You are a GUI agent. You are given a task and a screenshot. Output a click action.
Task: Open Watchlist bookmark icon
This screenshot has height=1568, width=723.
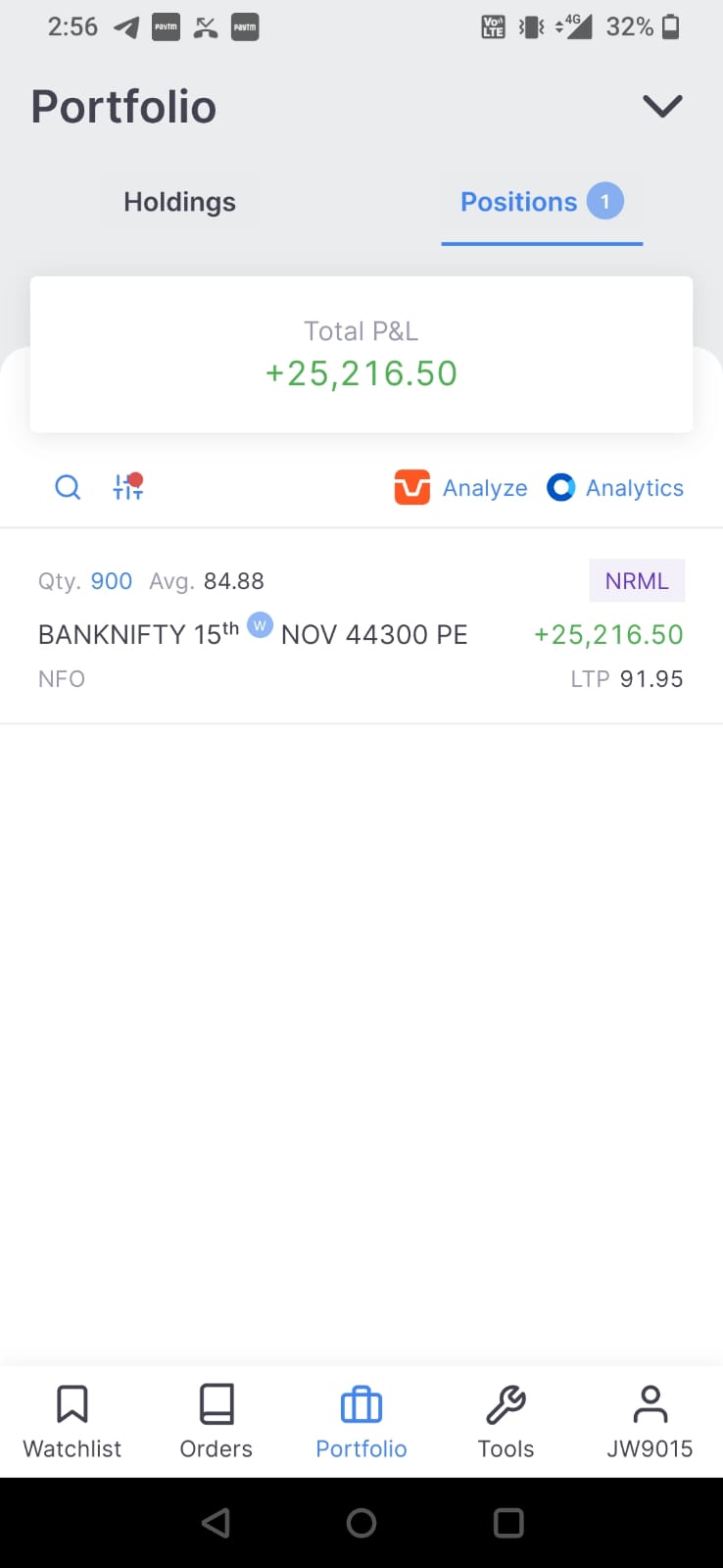point(72,1403)
